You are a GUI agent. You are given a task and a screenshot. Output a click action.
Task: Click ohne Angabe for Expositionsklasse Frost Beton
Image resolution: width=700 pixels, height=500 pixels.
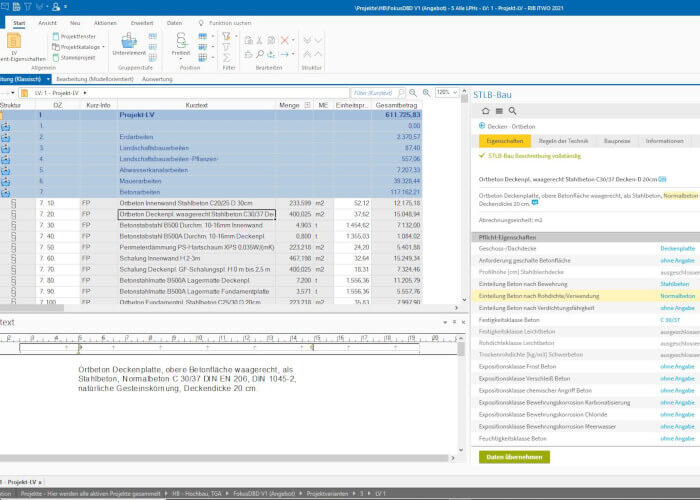click(677, 367)
